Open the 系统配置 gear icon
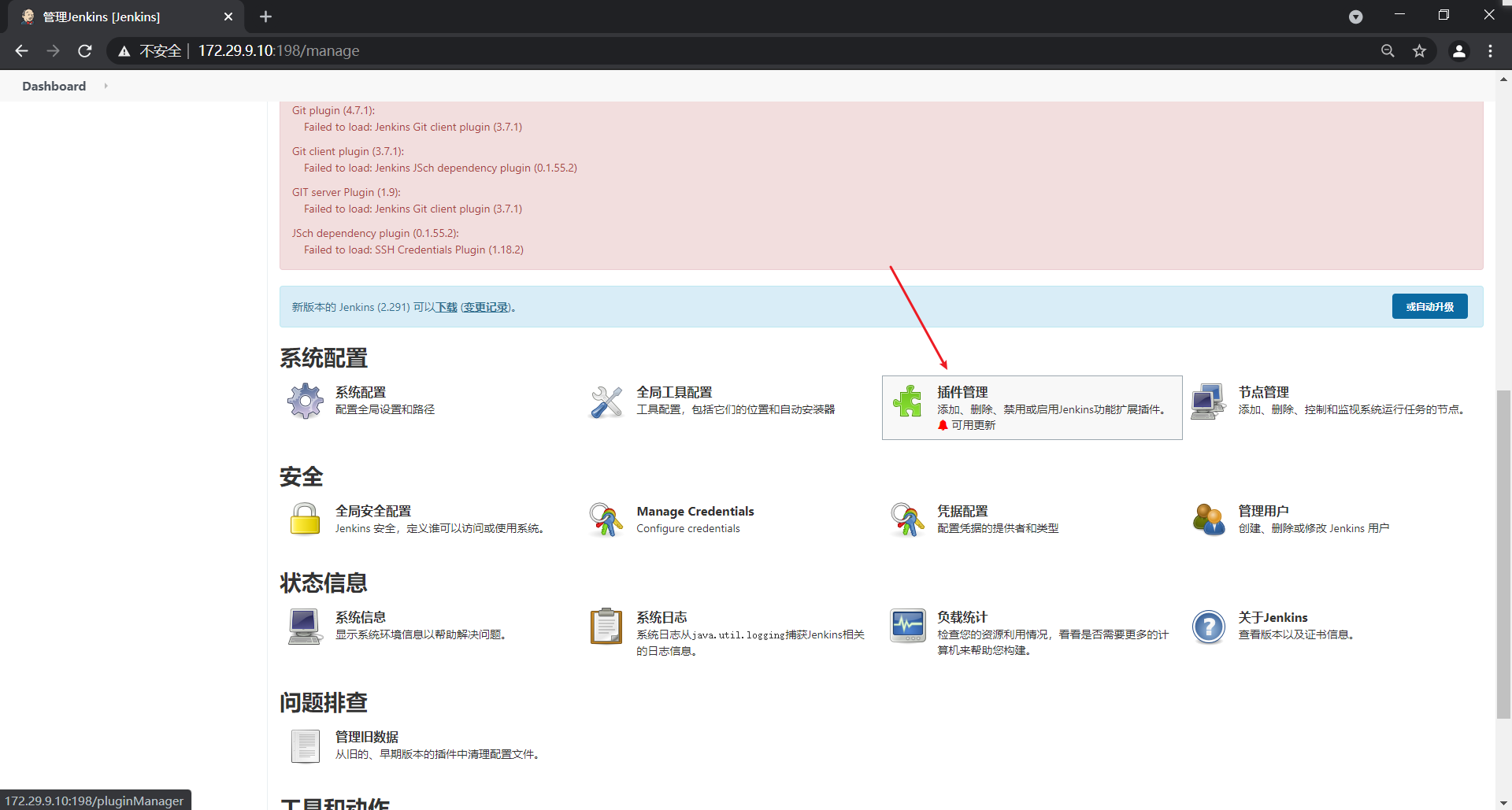Viewport: 1512px width, 810px height. pos(305,401)
